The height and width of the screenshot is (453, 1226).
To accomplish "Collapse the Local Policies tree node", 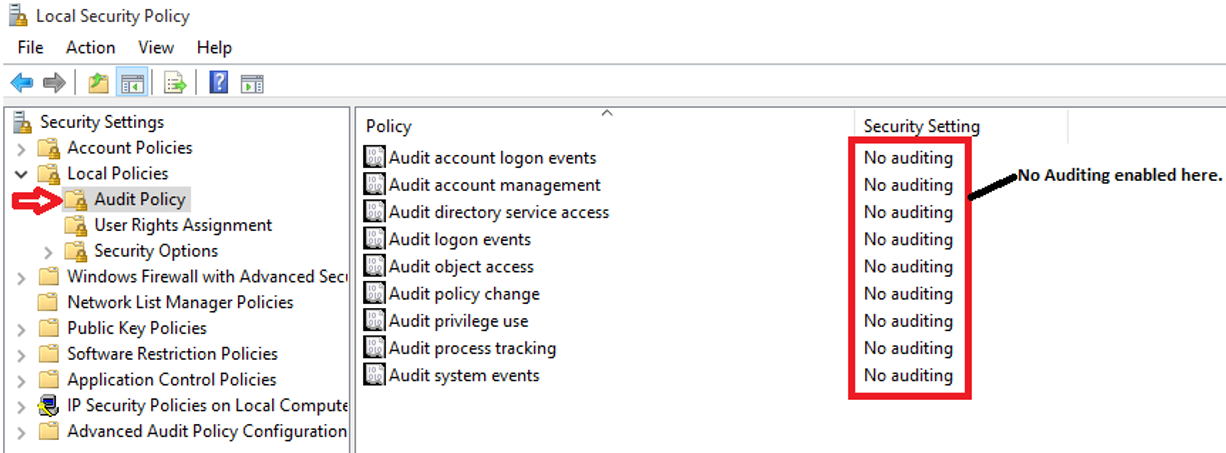I will click(22, 174).
